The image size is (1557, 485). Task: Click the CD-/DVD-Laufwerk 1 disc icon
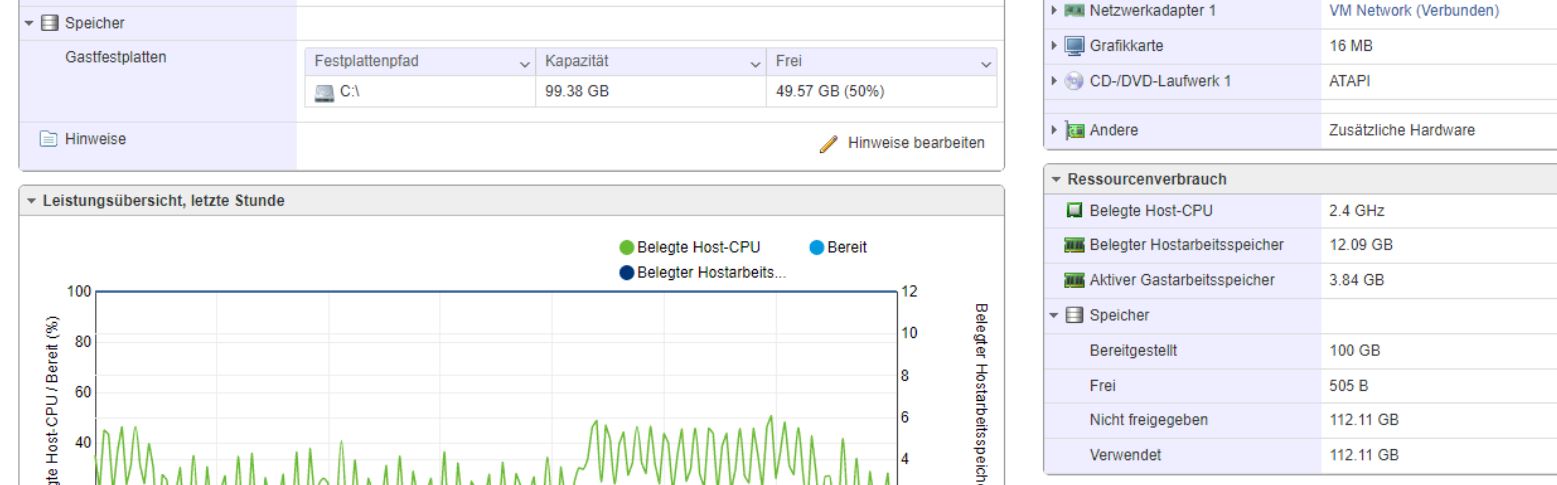tap(1072, 81)
